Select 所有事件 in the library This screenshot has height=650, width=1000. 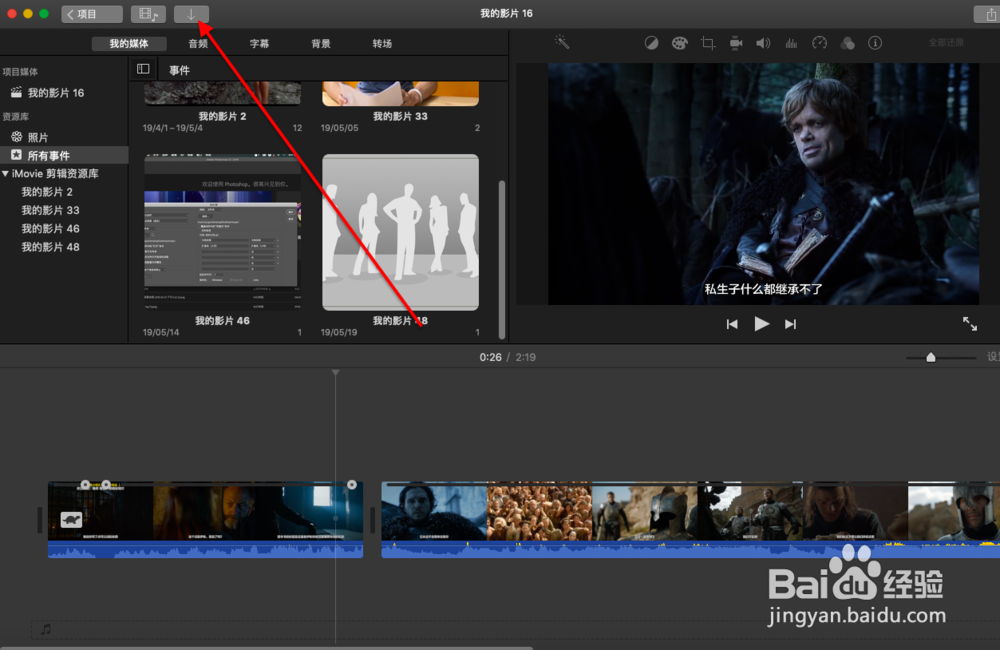tap(64, 155)
